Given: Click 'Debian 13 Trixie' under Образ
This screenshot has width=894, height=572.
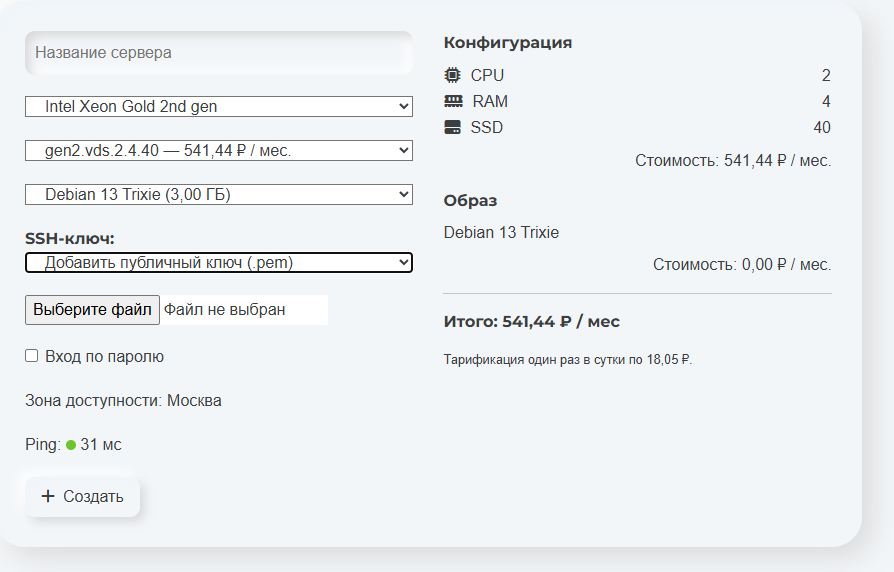Looking at the screenshot, I should (501, 233).
